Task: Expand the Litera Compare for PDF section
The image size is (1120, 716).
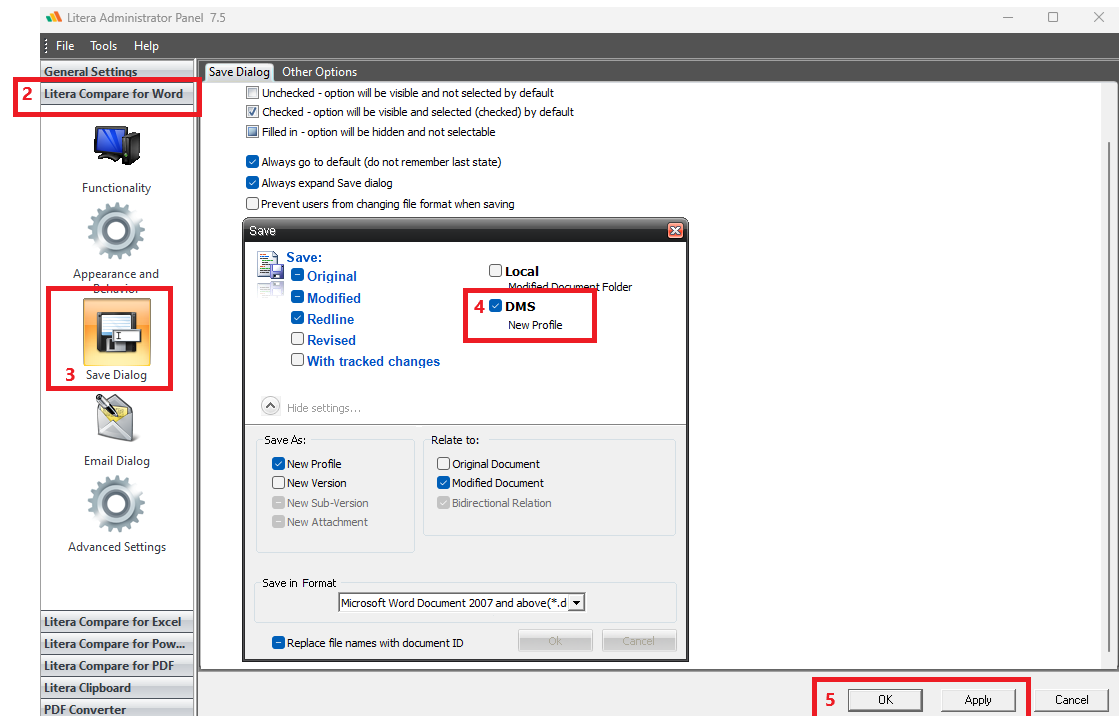Action: (116, 665)
